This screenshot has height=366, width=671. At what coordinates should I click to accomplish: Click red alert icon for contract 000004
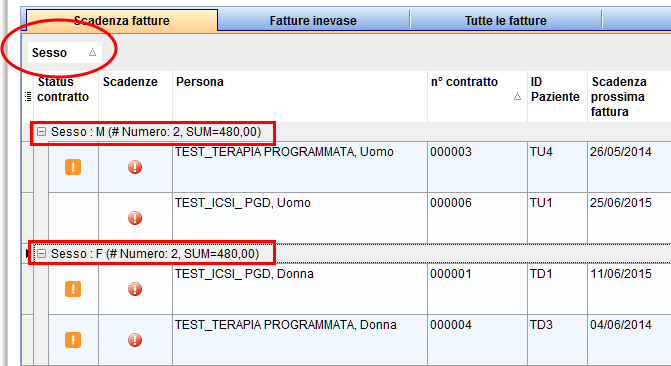click(x=135, y=340)
